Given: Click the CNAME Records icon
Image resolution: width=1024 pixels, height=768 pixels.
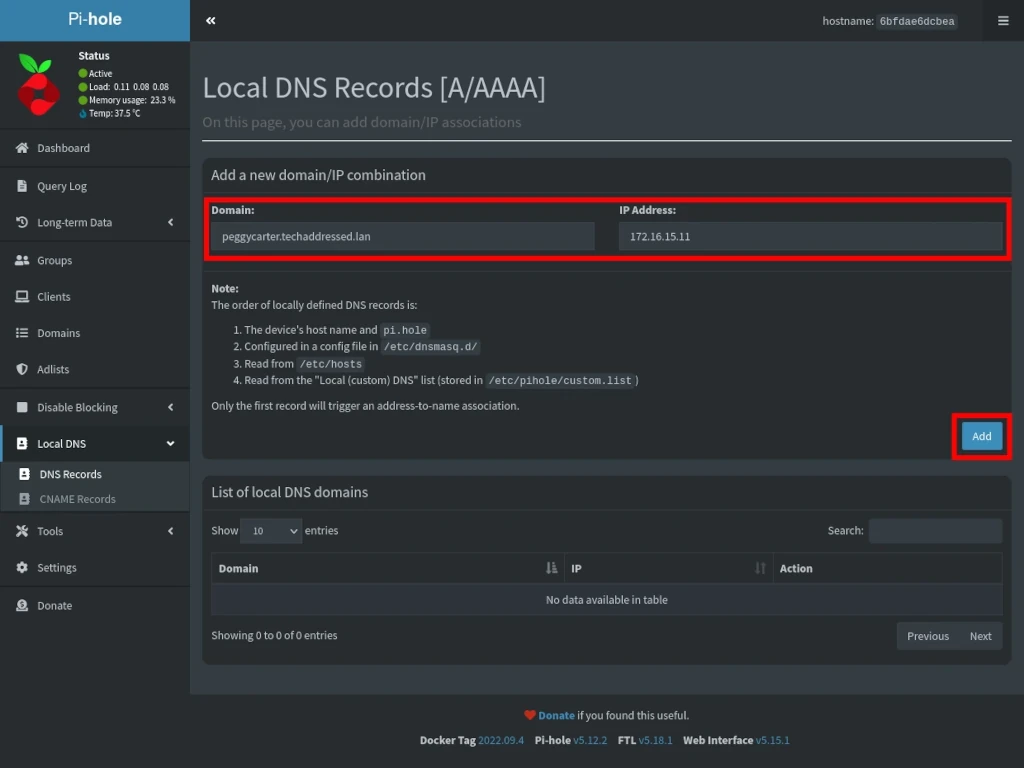Looking at the screenshot, I should point(24,499).
